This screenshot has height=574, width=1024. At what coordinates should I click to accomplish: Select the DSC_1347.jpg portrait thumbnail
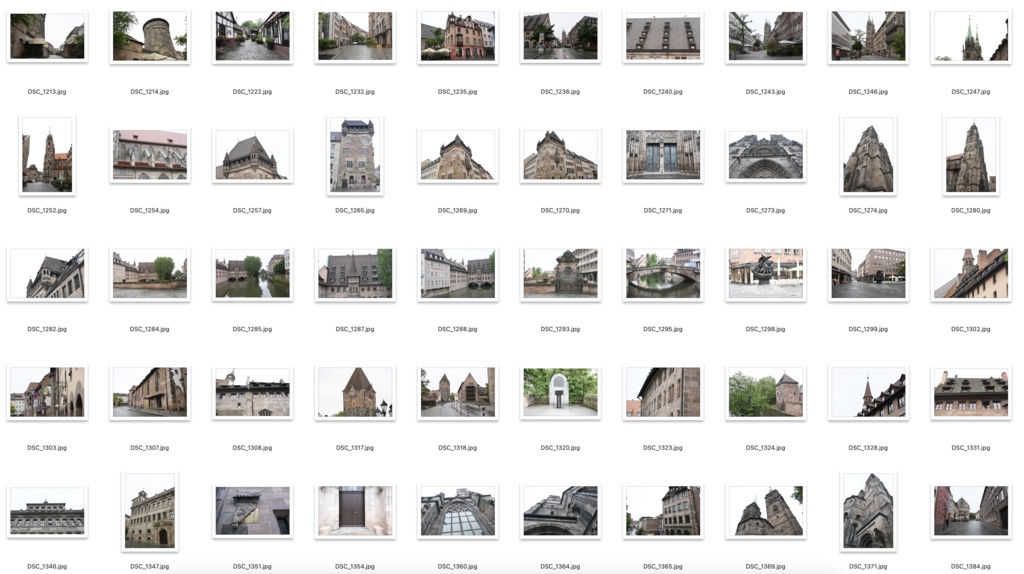point(150,511)
